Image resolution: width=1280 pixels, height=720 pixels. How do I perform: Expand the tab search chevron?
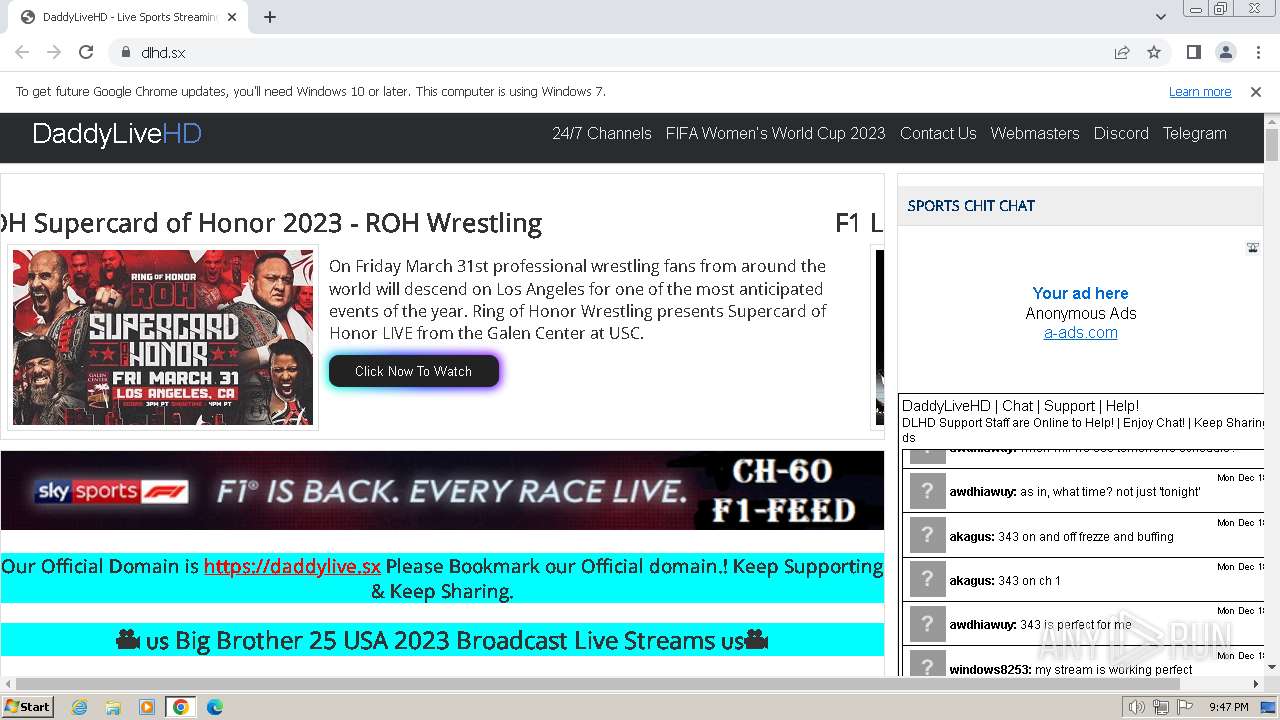tap(1160, 17)
